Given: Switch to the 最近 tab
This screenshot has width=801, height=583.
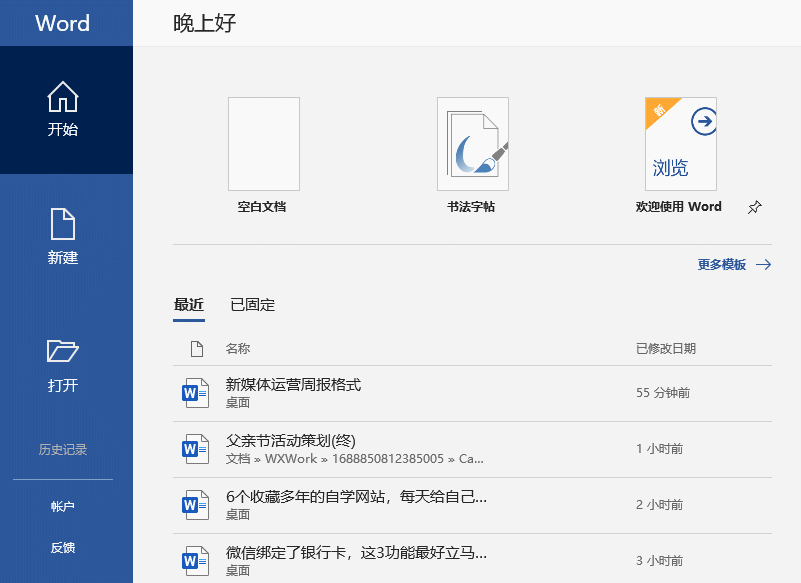Looking at the screenshot, I should (189, 305).
